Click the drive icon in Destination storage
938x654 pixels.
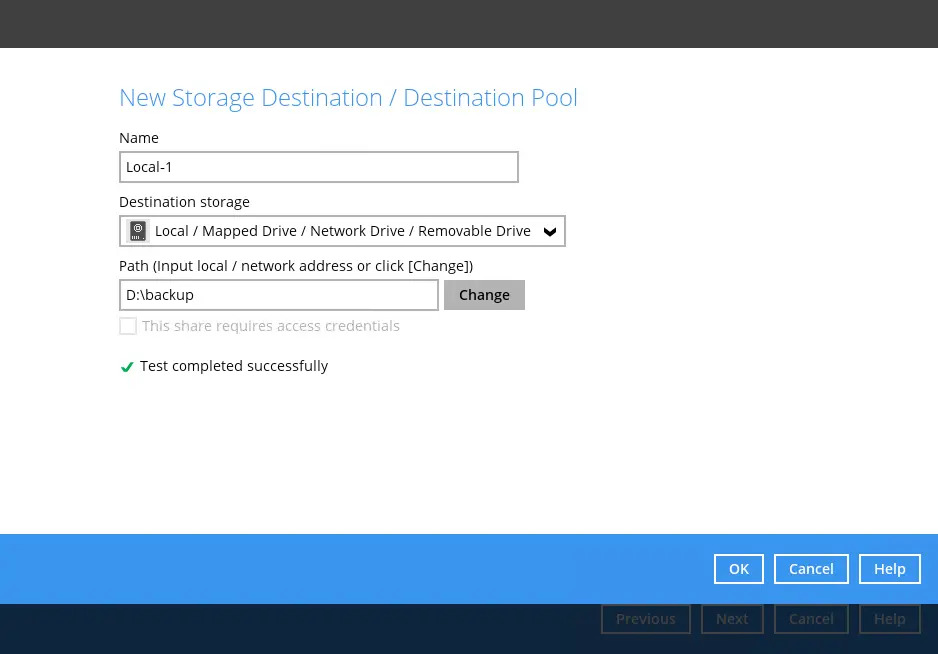[x=138, y=231]
